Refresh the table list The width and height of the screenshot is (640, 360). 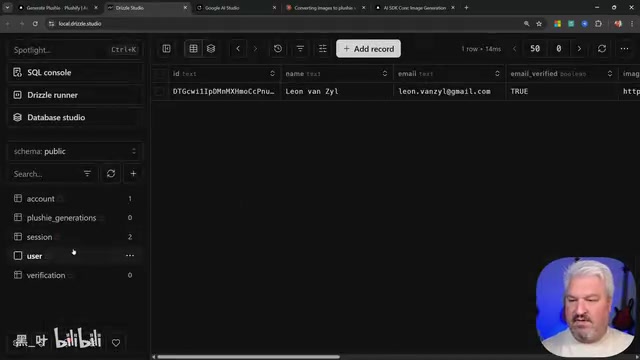111,174
